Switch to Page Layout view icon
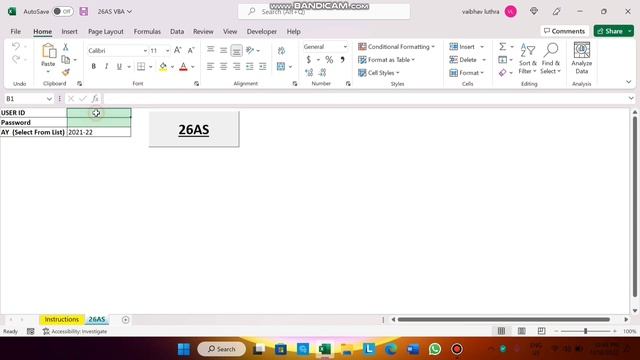 tap(522, 331)
